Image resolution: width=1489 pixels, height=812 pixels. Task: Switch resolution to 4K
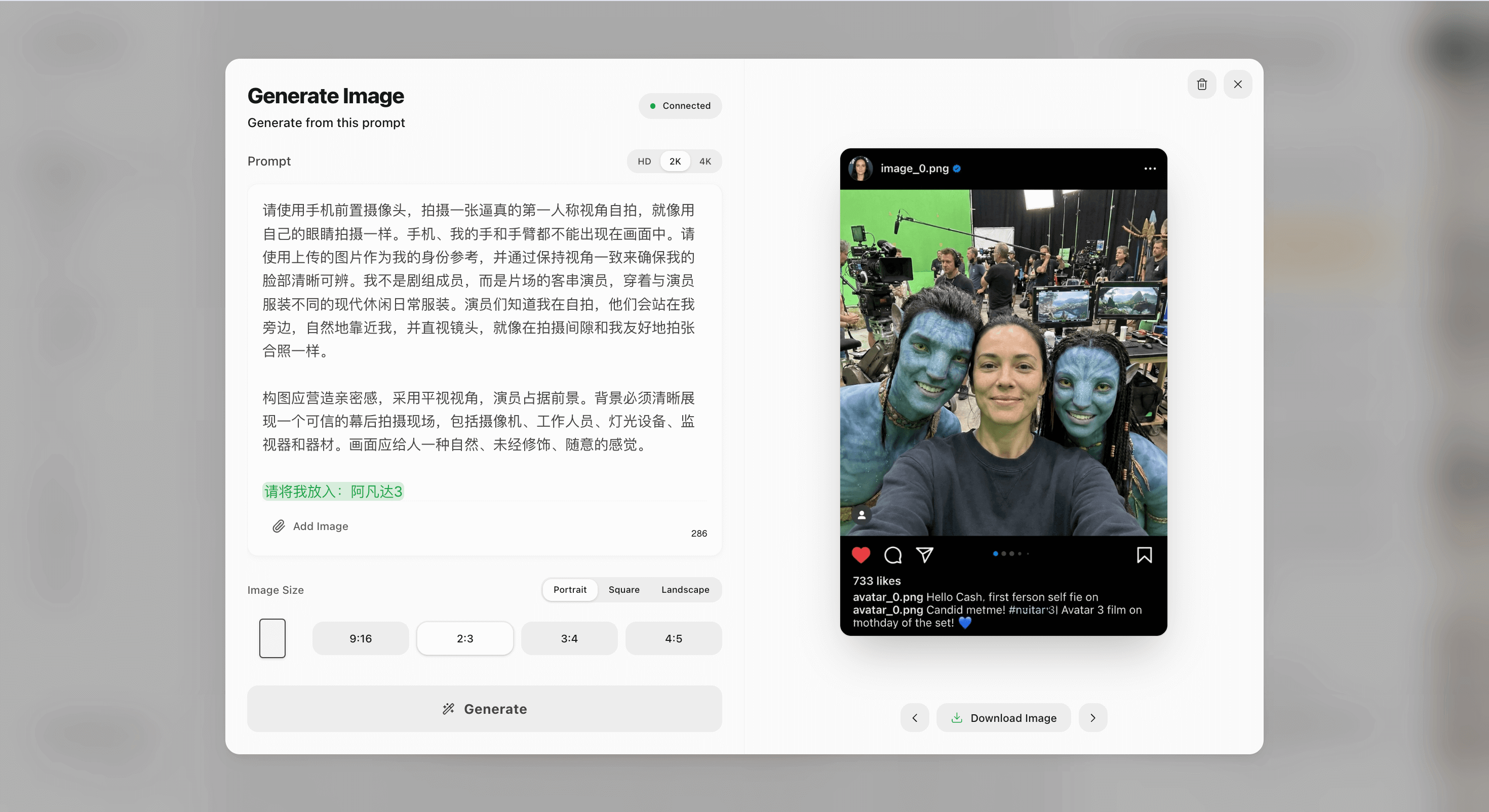(704, 161)
